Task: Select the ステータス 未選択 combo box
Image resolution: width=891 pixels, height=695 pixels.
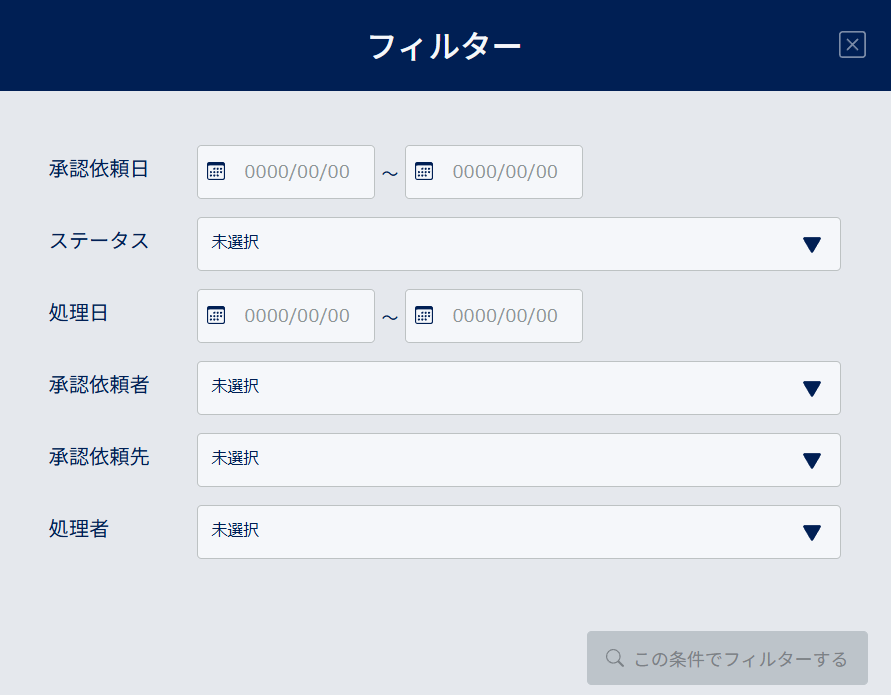Action: [518, 244]
